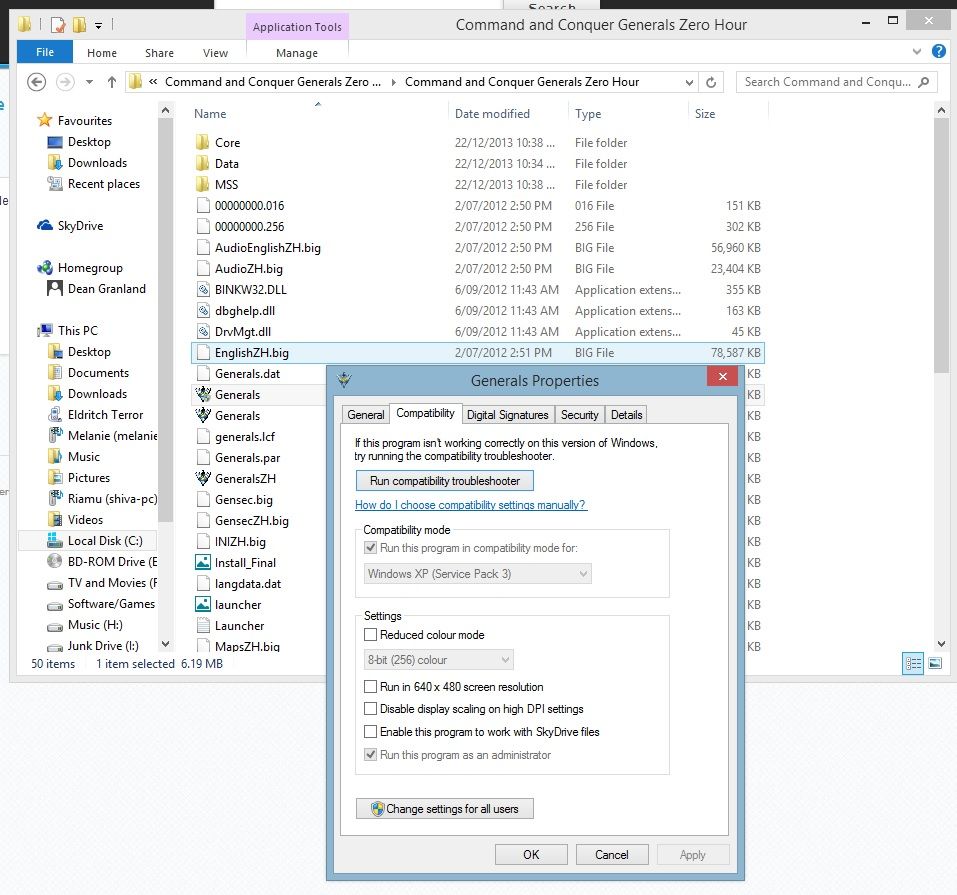Click the This PC computer icon
957x895 pixels.
click(45, 330)
